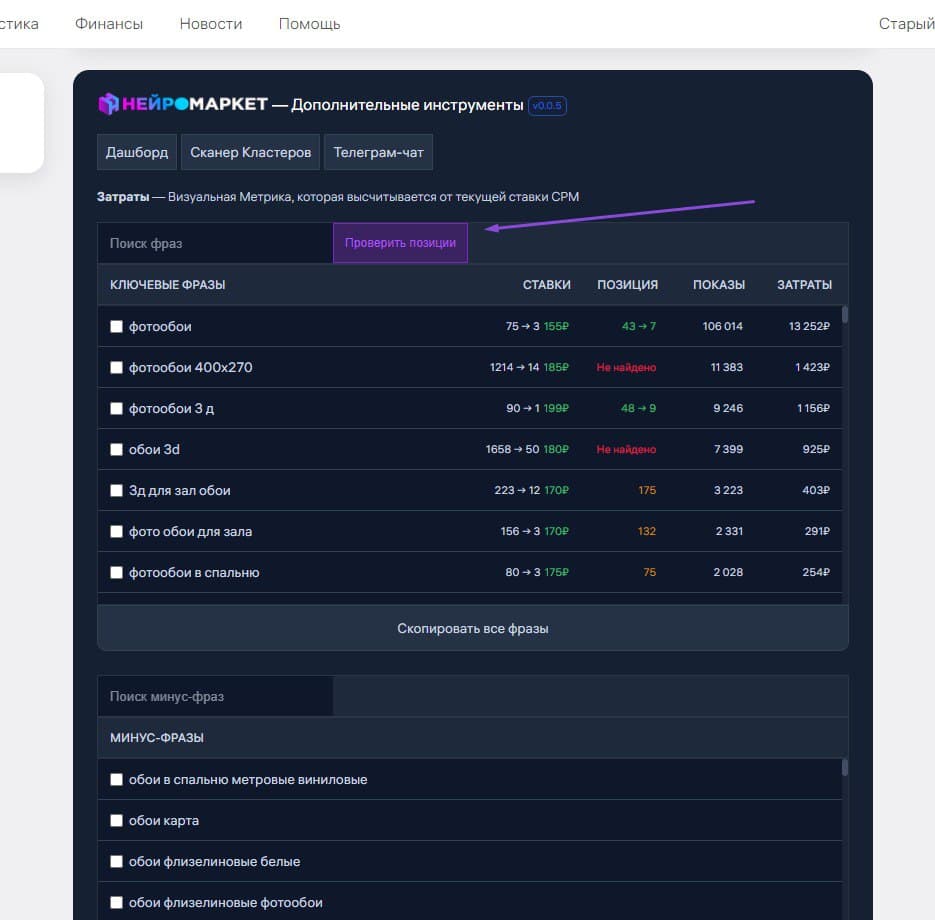The width and height of the screenshot is (935, 920).
Task: Click the 254₽ cost value
Action: click(816, 572)
